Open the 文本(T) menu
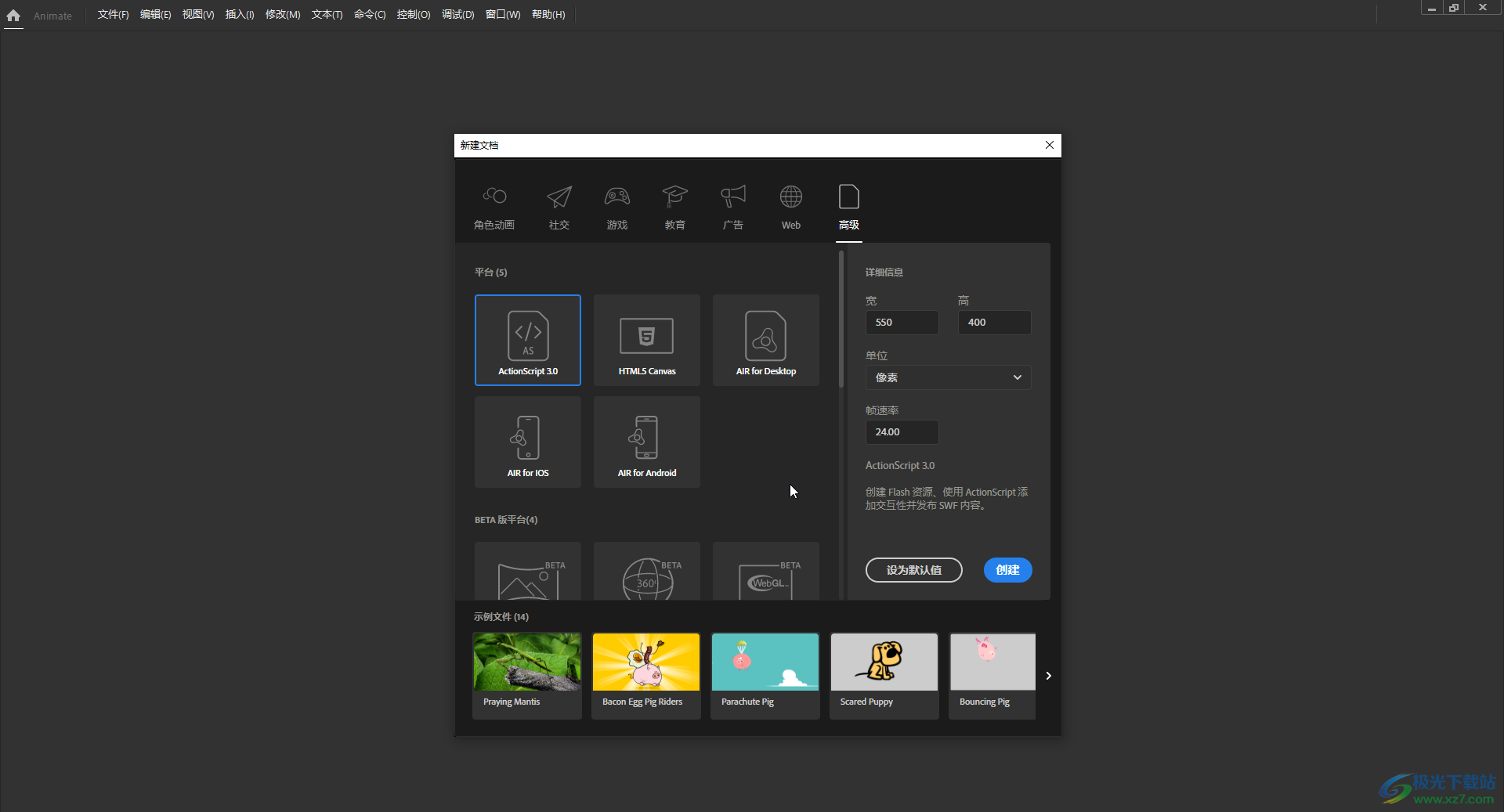This screenshot has width=1504, height=812. 327,15
